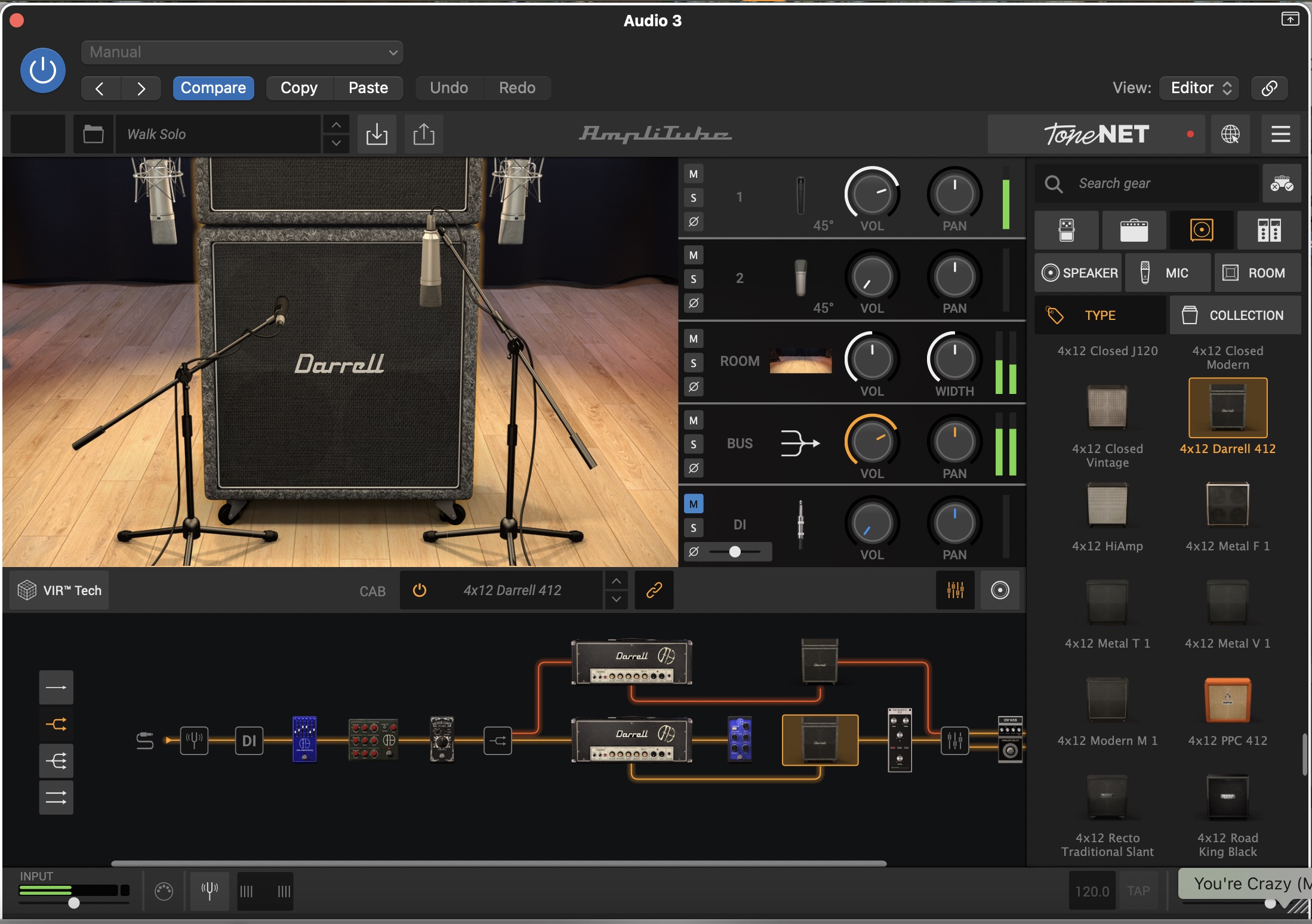Click the Paste button
Screen dimensions: 1312x924
[368, 88]
